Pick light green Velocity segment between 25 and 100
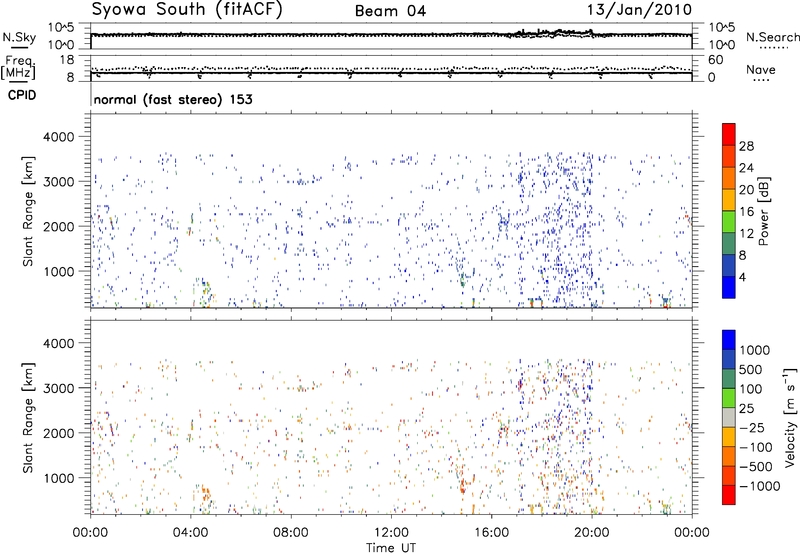The height and width of the screenshot is (554, 800). click(729, 398)
